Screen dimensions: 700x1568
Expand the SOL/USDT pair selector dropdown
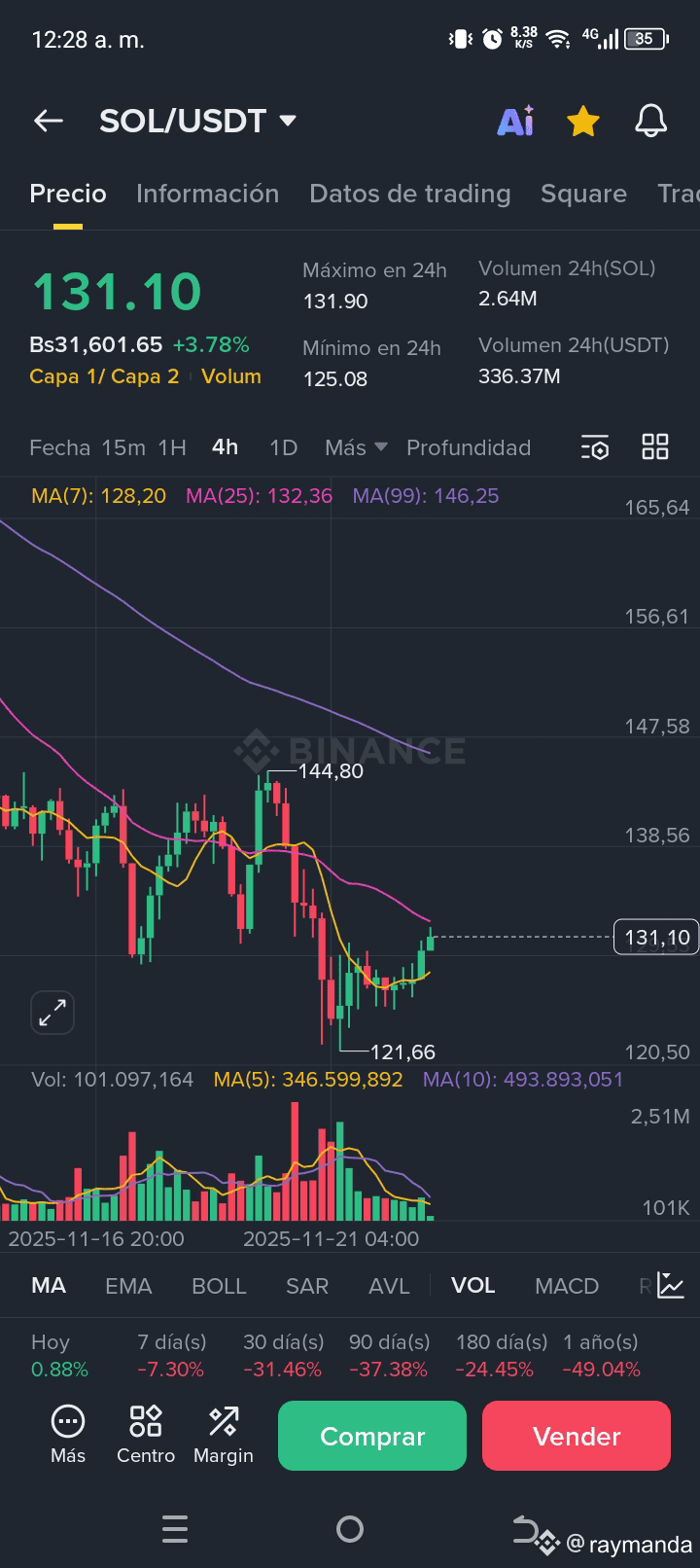pos(287,121)
